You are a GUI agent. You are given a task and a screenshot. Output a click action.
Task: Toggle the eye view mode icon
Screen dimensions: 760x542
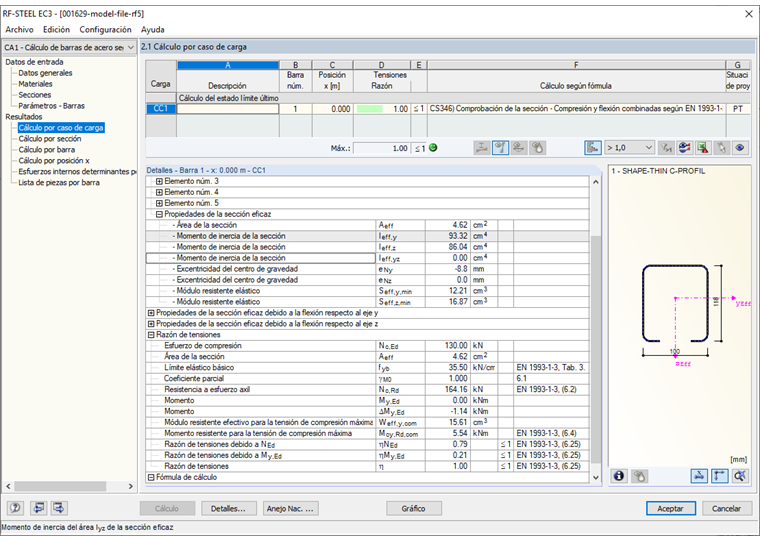pyautogui.click(x=740, y=147)
